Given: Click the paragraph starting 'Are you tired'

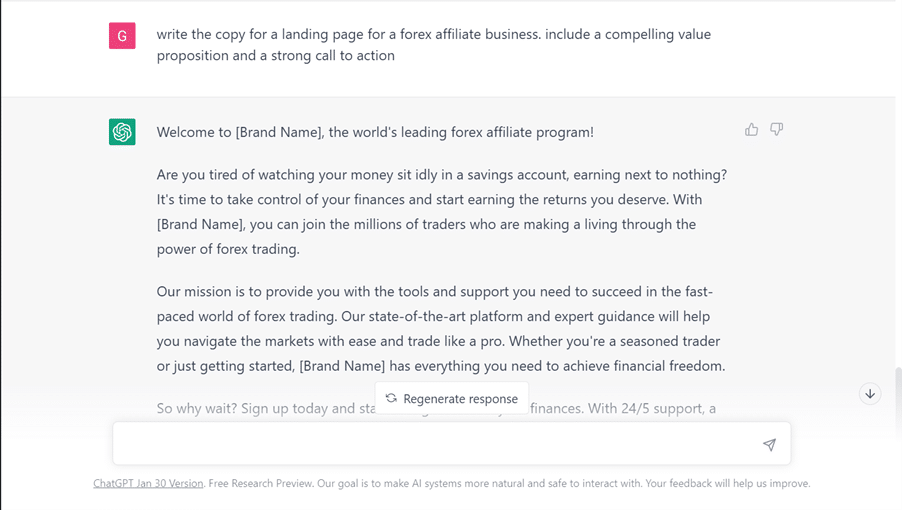Looking at the screenshot, I should pyautogui.click(x=441, y=211).
